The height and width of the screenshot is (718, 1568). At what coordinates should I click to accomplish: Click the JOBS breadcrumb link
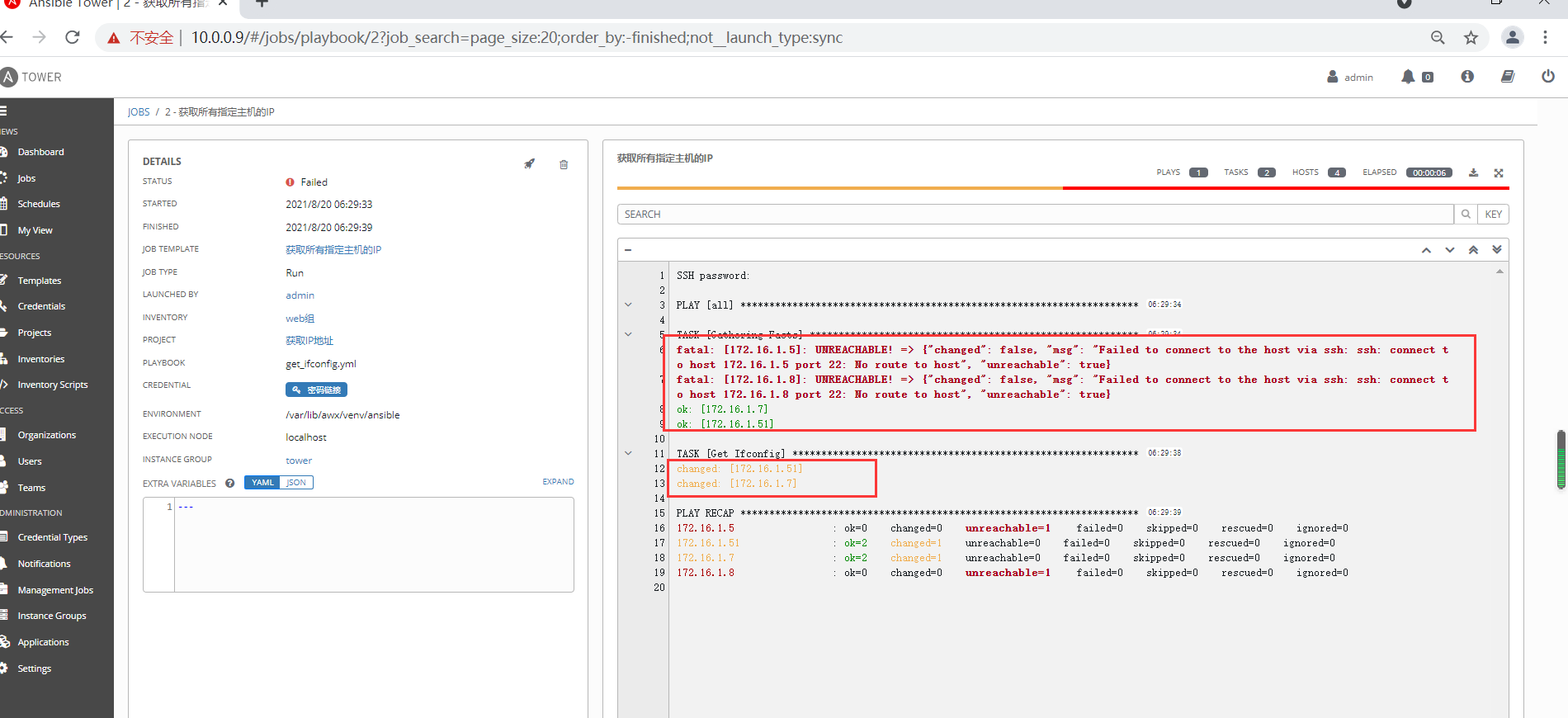(x=139, y=112)
